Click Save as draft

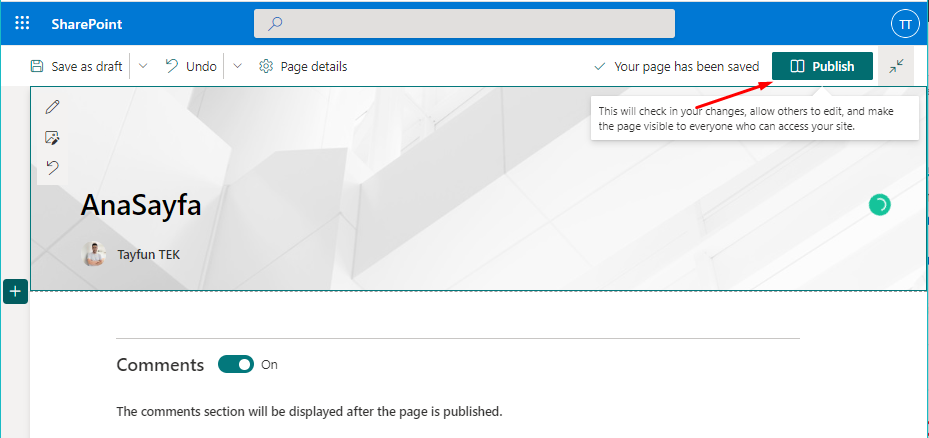(77, 66)
